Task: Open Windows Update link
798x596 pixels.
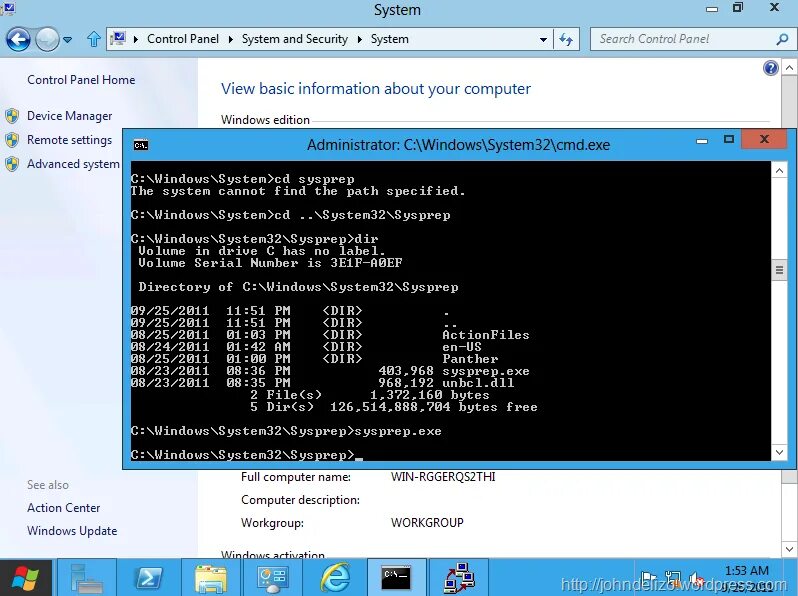Action: pos(72,531)
